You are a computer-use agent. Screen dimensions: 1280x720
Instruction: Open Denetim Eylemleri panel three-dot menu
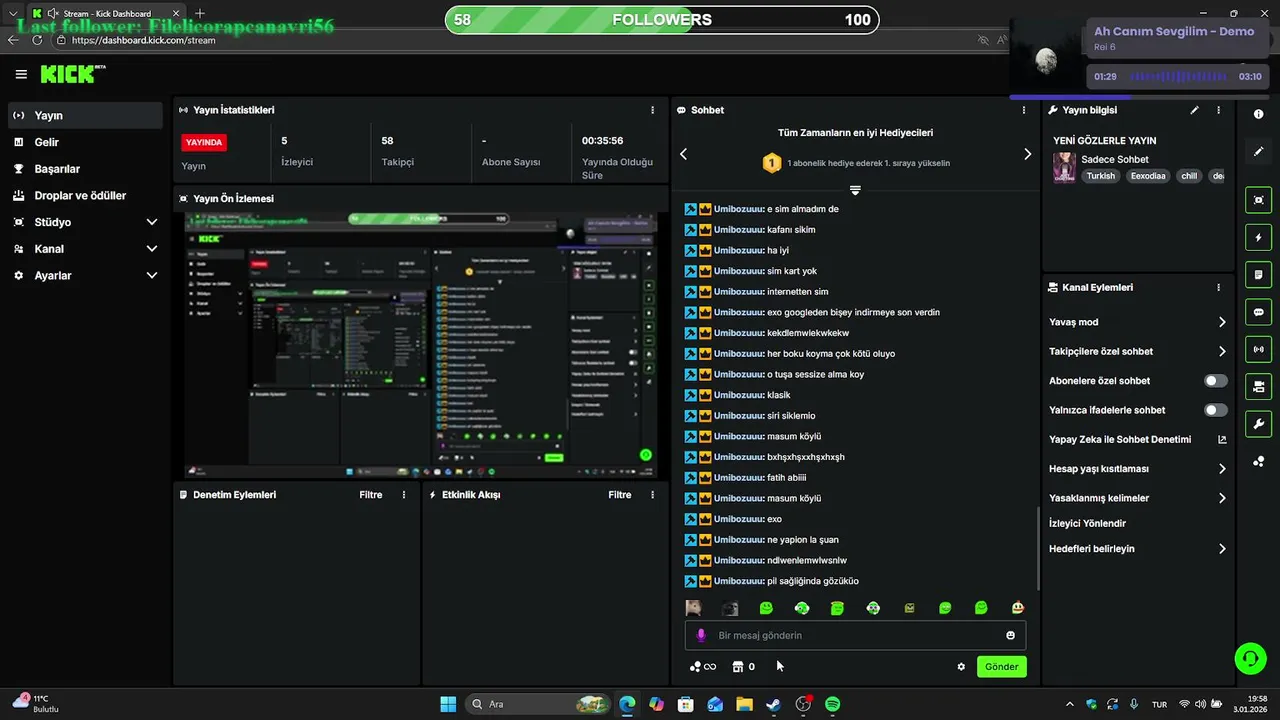pyautogui.click(x=404, y=495)
